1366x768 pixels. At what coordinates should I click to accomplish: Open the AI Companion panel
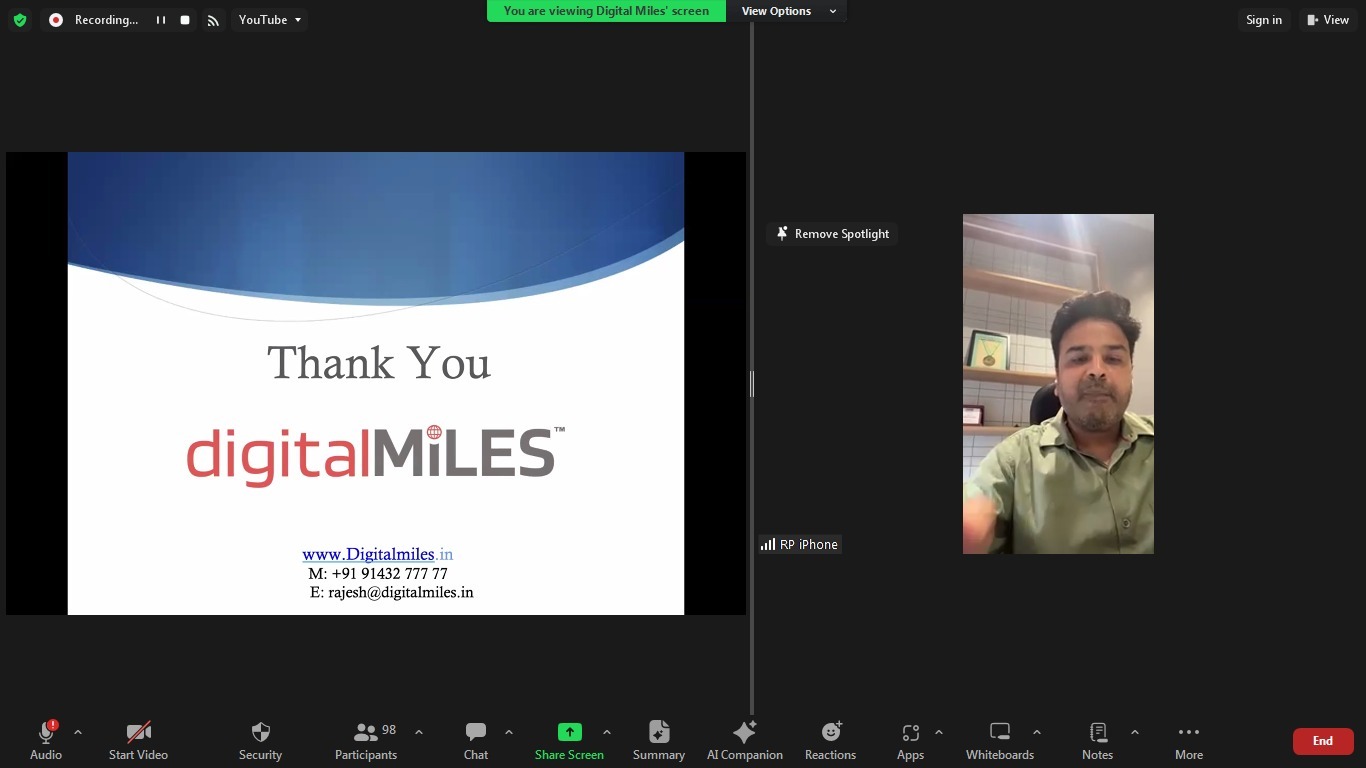pos(744,740)
